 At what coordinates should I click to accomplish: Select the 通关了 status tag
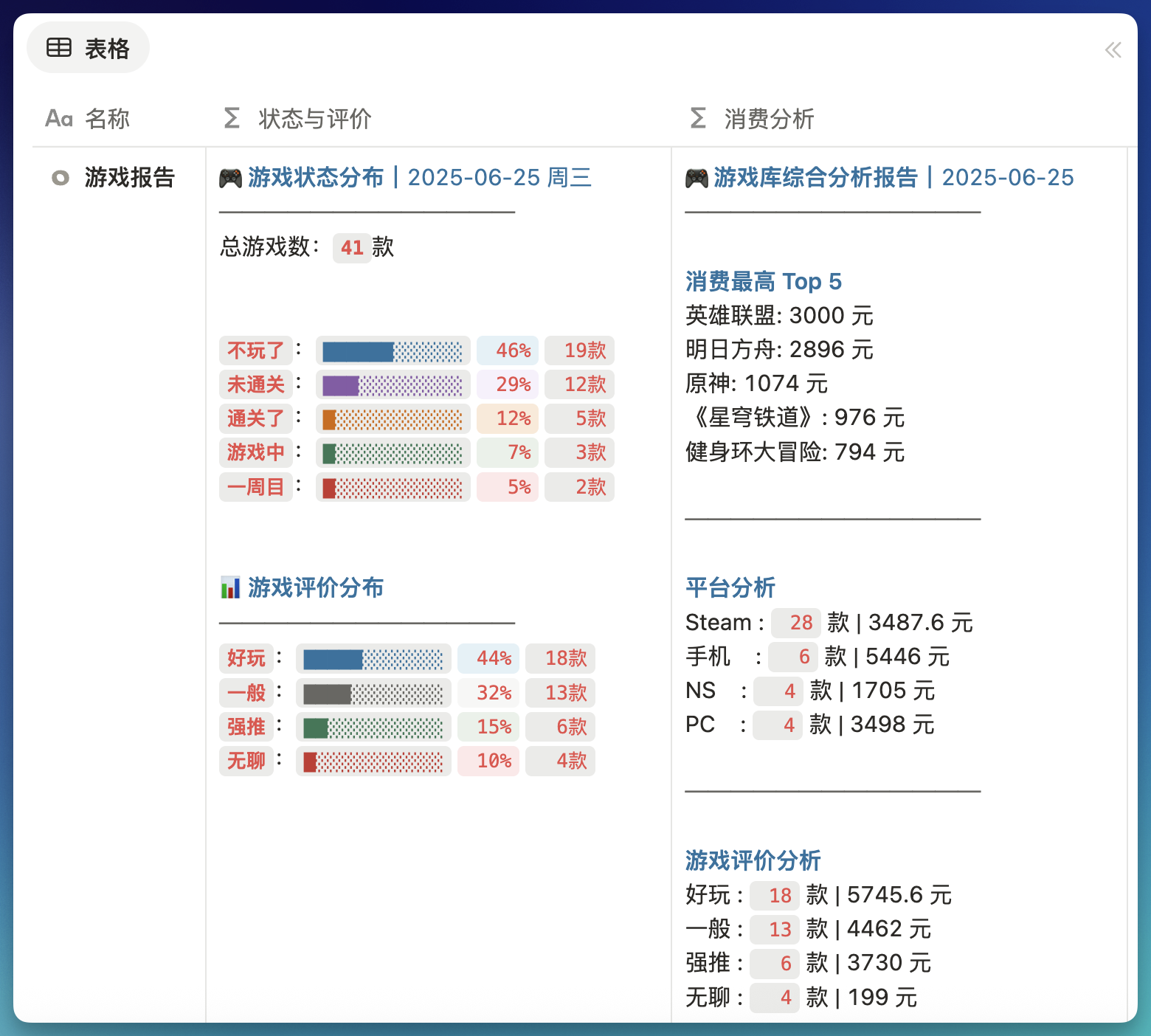pyautogui.click(x=256, y=418)
